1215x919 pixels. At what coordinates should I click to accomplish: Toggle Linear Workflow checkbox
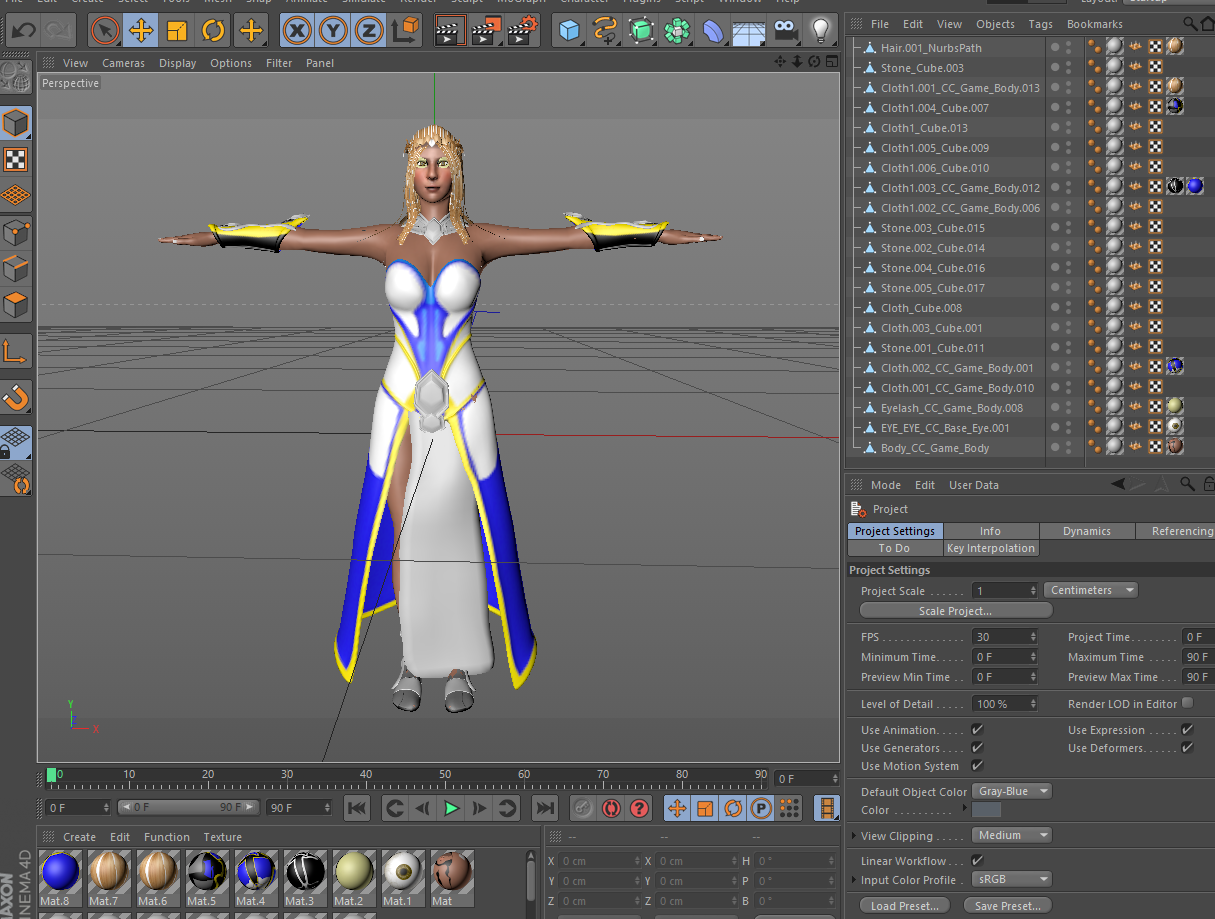(977, 860)
